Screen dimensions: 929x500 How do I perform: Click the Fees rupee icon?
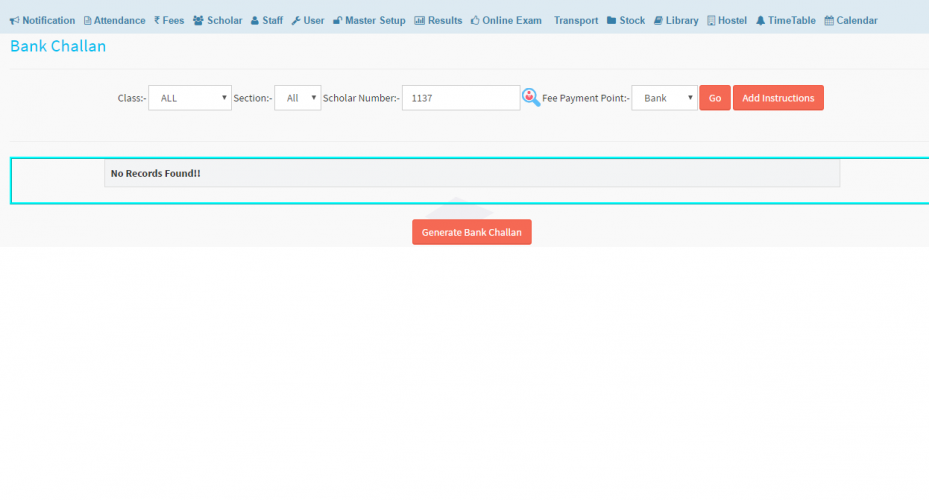[157, 20]
